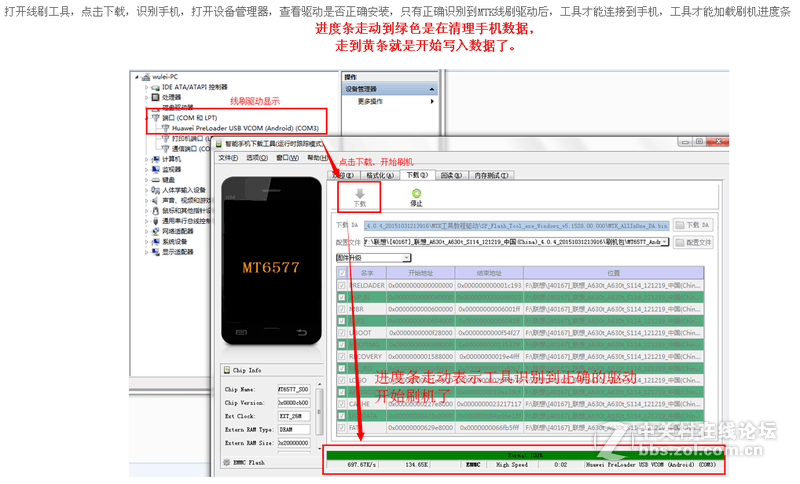Switch to the 格式化(A) tab
Image resolution: width=800 pixels, height=484 pixels.
(x=380, y=175)
